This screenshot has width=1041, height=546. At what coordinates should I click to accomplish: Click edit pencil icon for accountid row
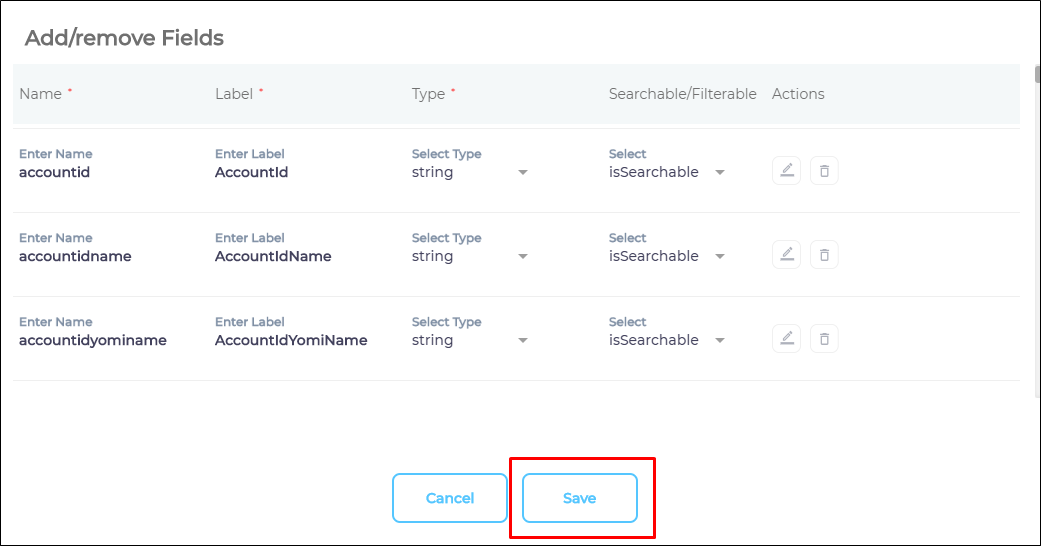(787, 171)
